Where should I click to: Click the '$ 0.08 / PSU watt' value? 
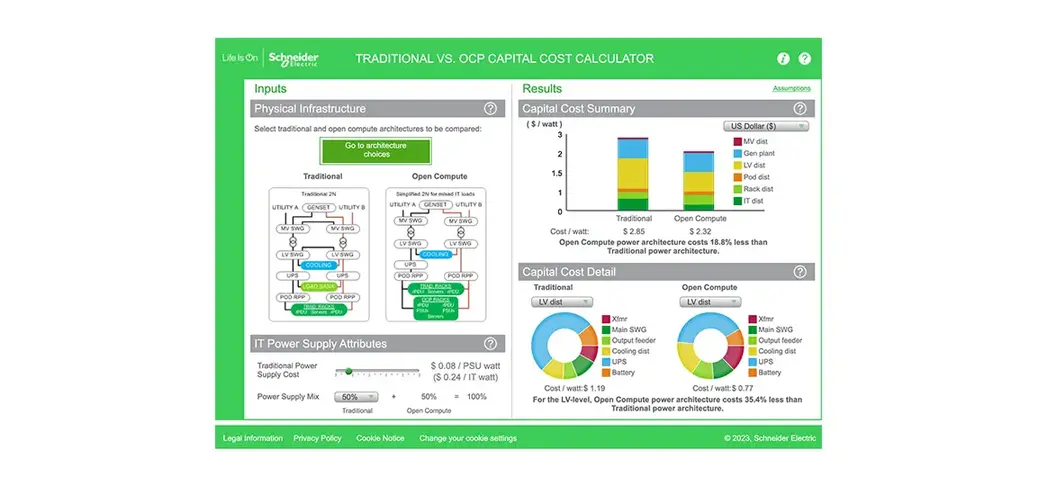click(465, 365)
